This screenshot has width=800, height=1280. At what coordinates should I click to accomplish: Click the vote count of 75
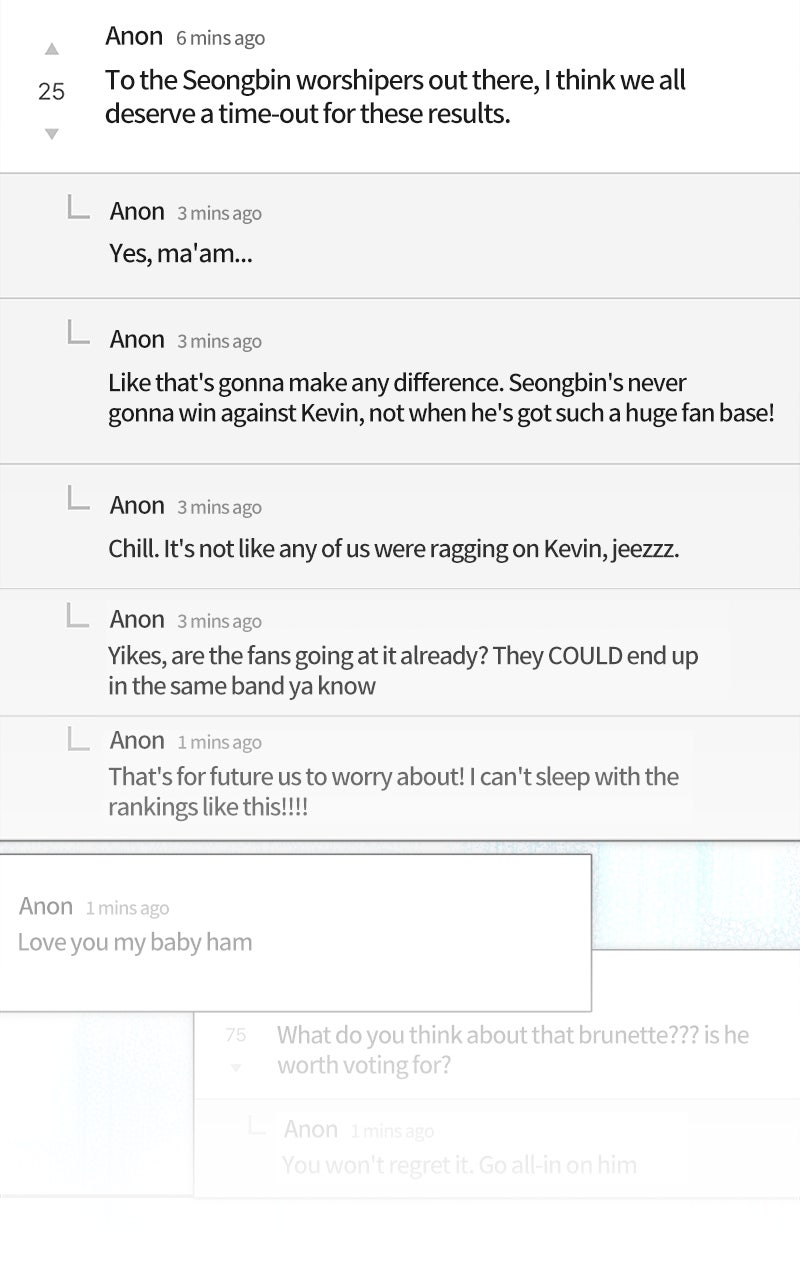(x=236, y=1035)
